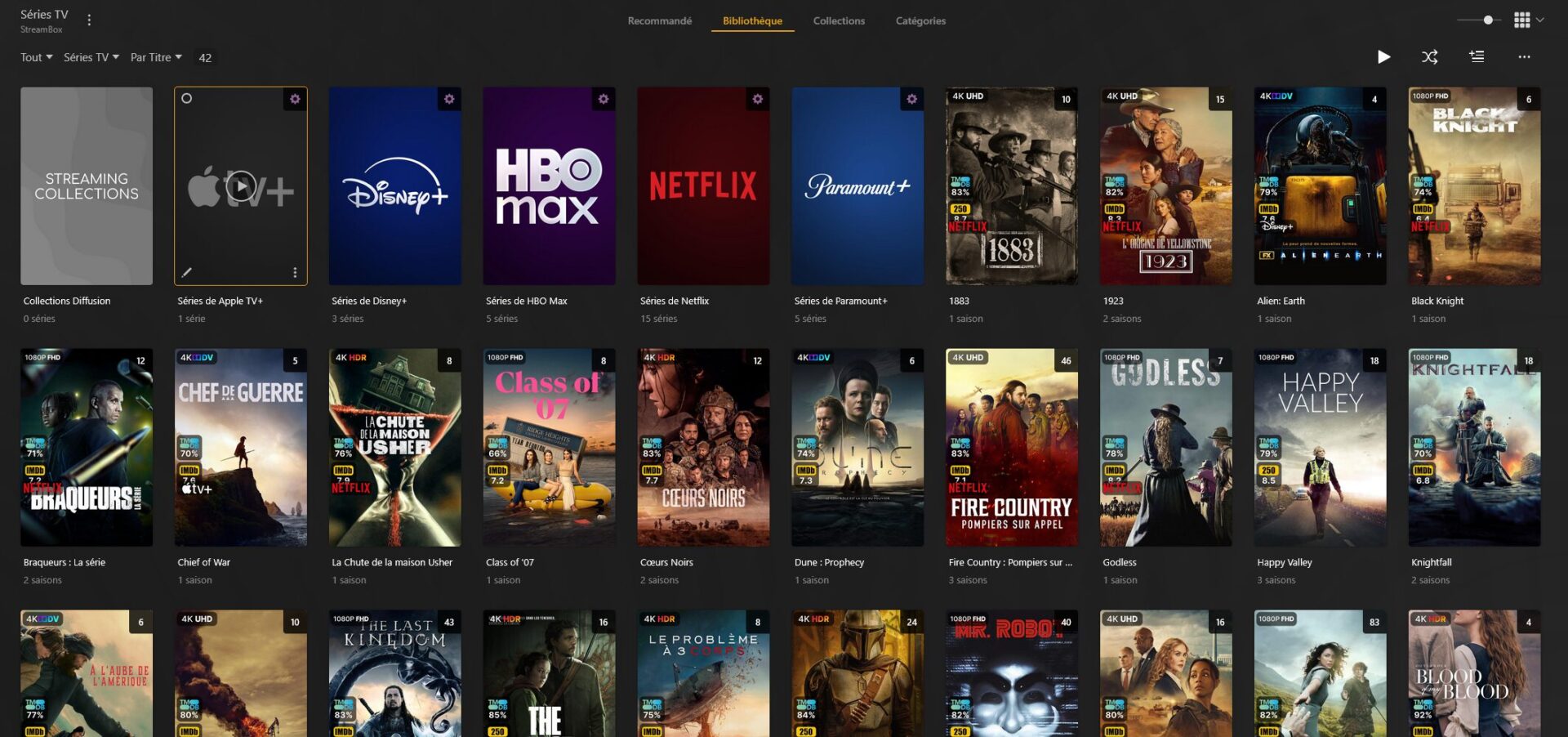Image resolution: width=1568 pixels, height=737 pixels.
Task: Click the smart-collection gear on Apple TV+ card
Action: tap(295, 99)
